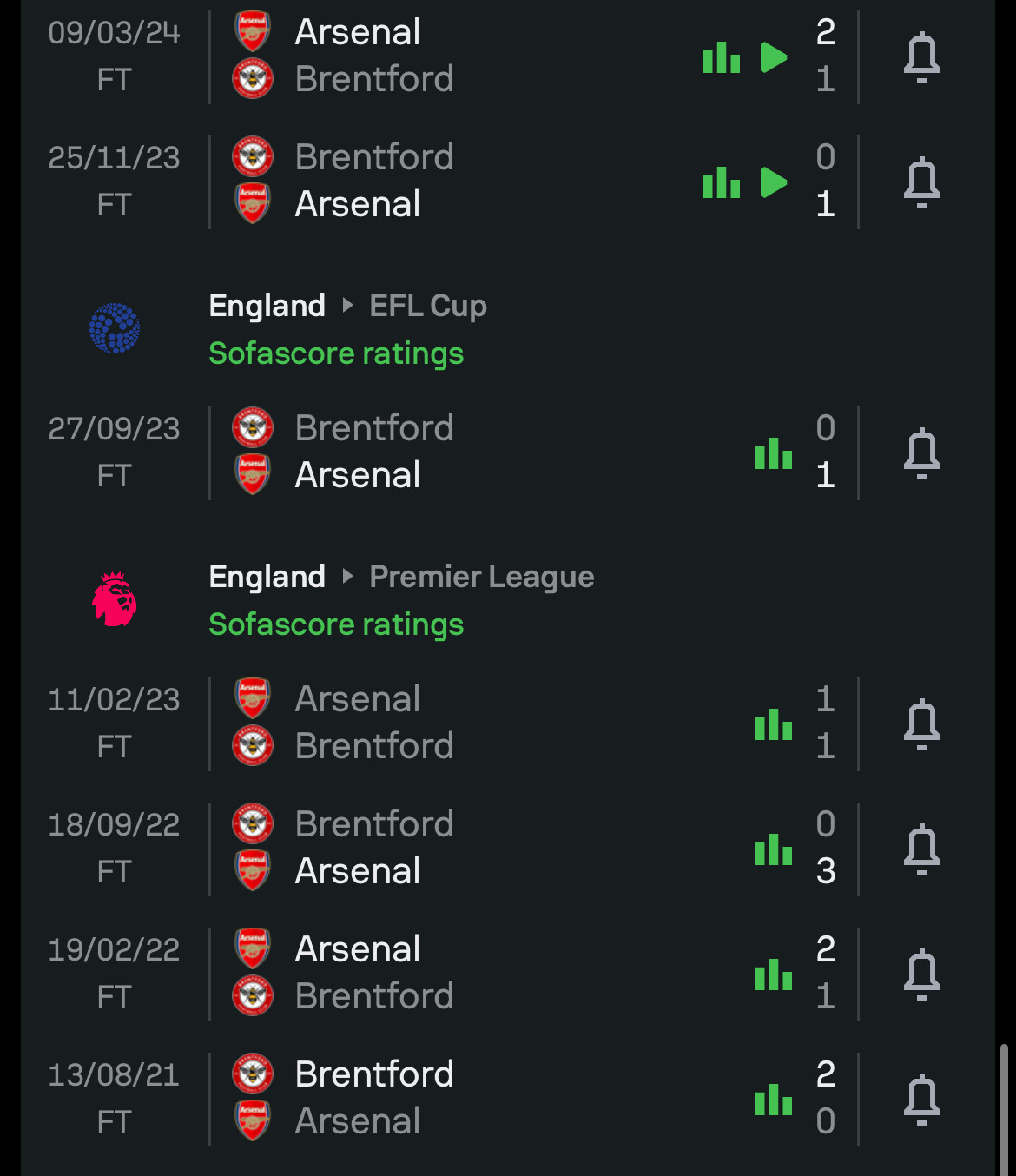The width and height of the screenshot is (1016, 1176).
Task: Toggle bell for 27/09/23 EFL Cup match
Action: click(921, 453)
